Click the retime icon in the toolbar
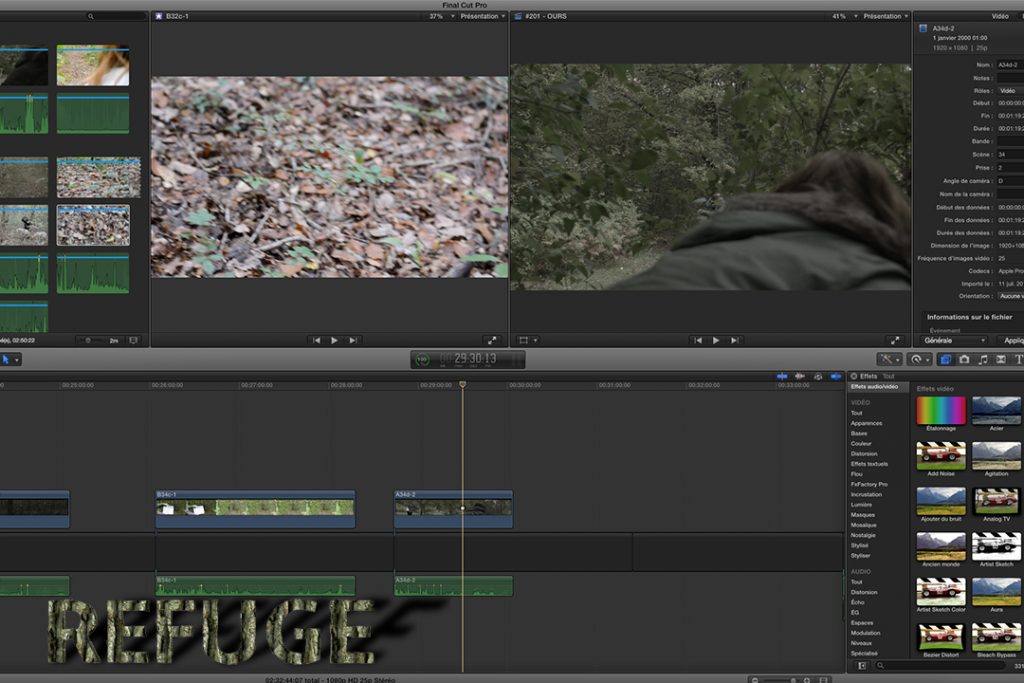Screen dimensions: 1024x683 pyautogui.click(x=915, y=359)
